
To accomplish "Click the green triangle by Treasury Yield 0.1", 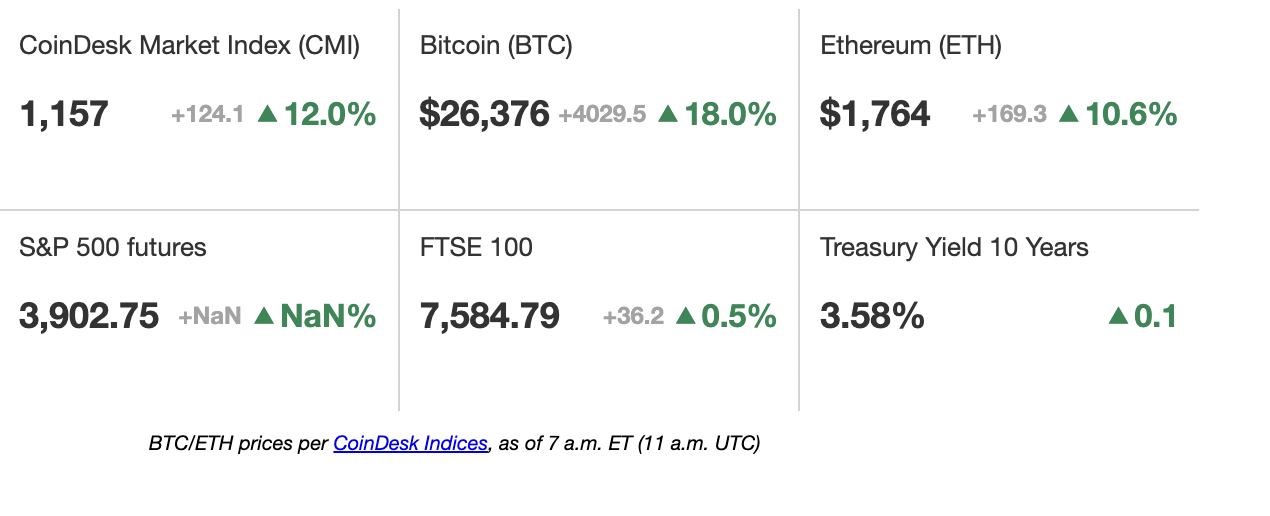I will pos(1119,316).
